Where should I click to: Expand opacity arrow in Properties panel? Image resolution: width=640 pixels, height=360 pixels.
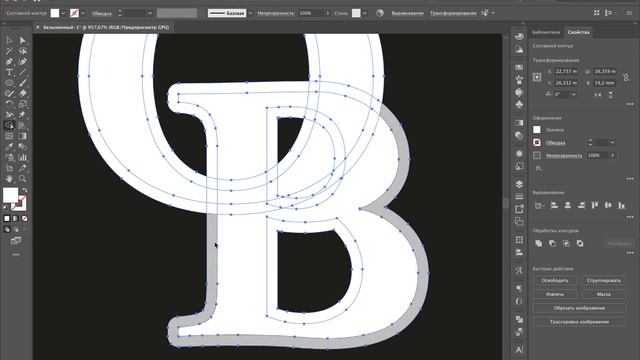click(x=612, y=155)
